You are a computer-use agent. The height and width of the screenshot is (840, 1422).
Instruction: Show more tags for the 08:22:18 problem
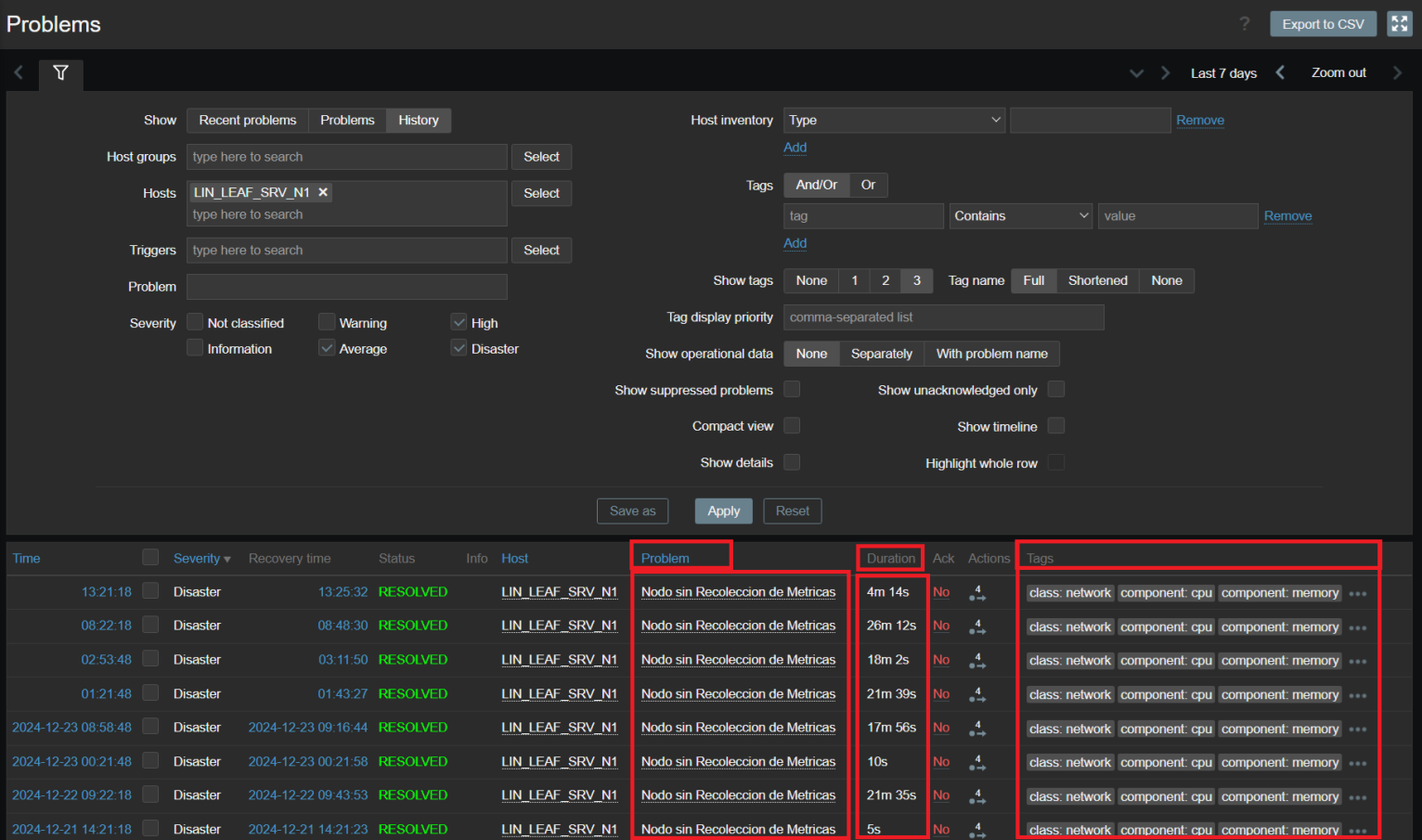(x=1358, y=627)
